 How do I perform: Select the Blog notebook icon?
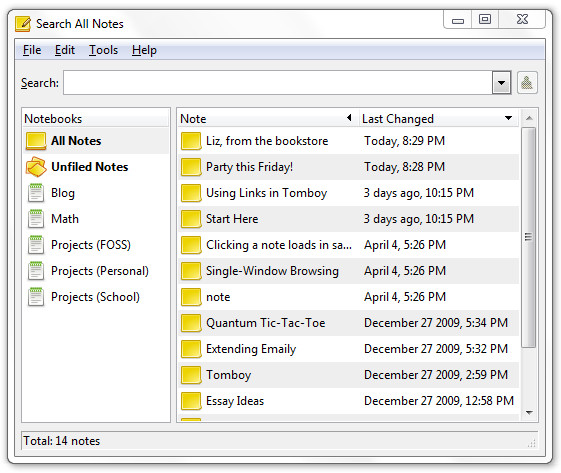[x=36, y=193]
